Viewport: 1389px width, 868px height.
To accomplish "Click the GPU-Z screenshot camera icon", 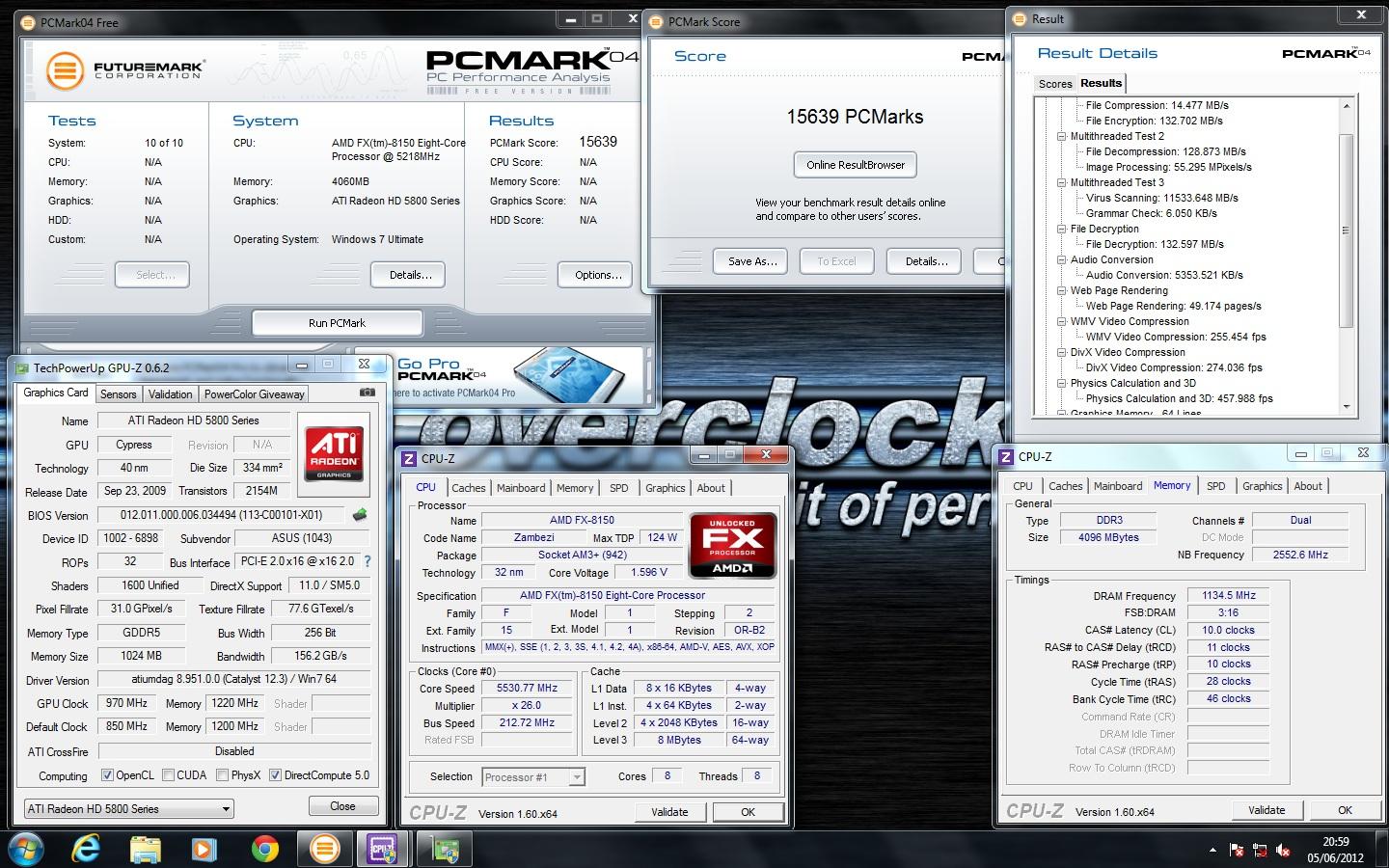I will tap(367, 393).
